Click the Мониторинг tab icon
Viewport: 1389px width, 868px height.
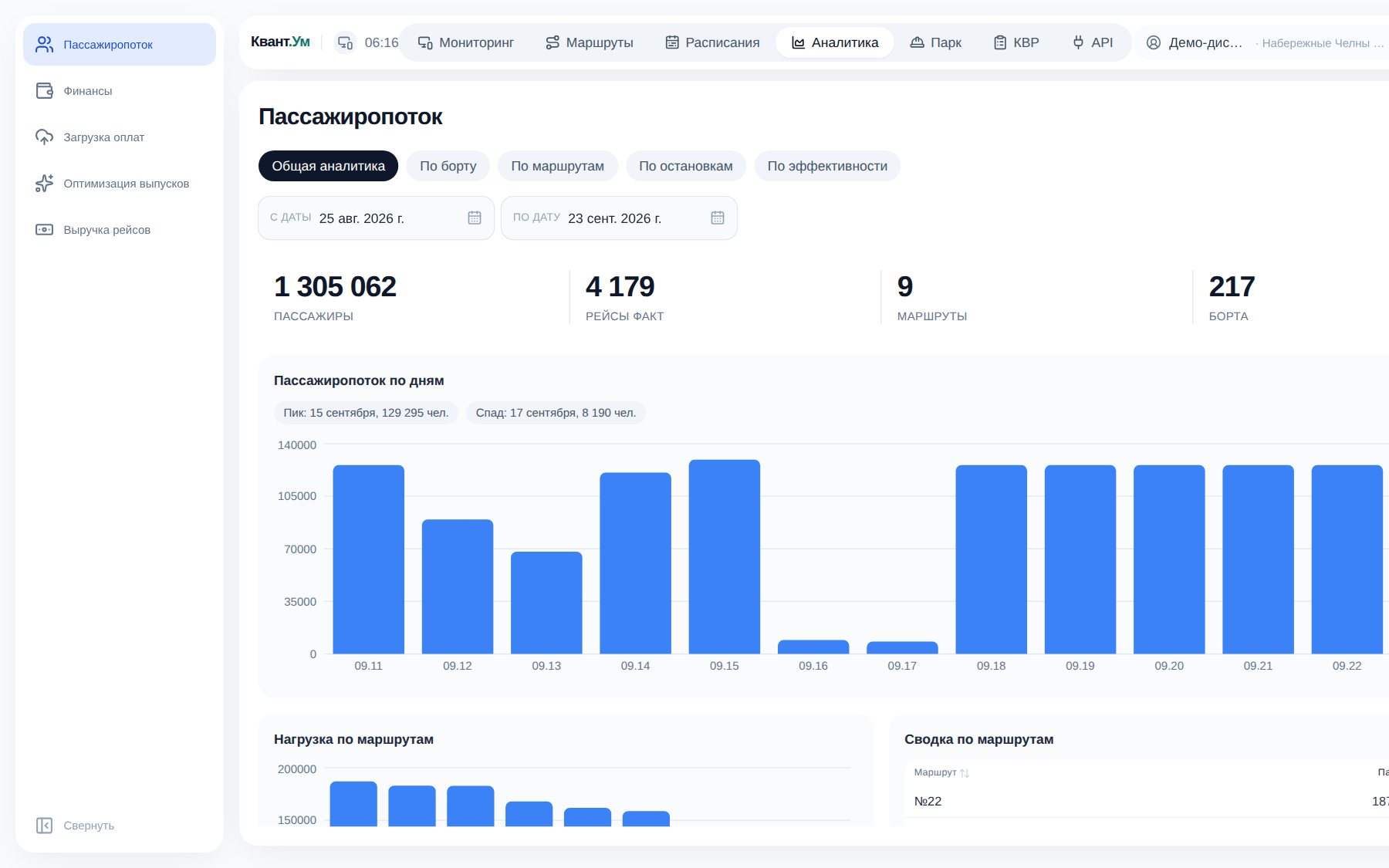click(x=425, y=42)
